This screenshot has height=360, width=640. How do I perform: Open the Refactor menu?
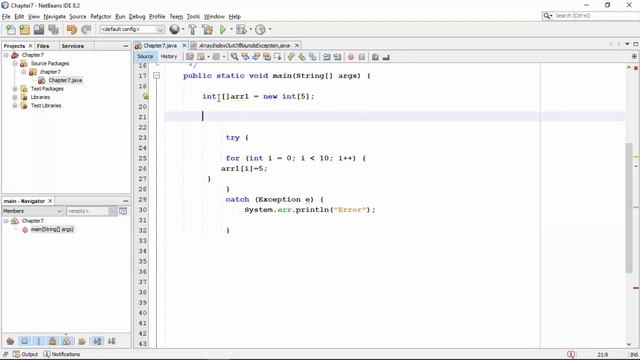(101, 16)
